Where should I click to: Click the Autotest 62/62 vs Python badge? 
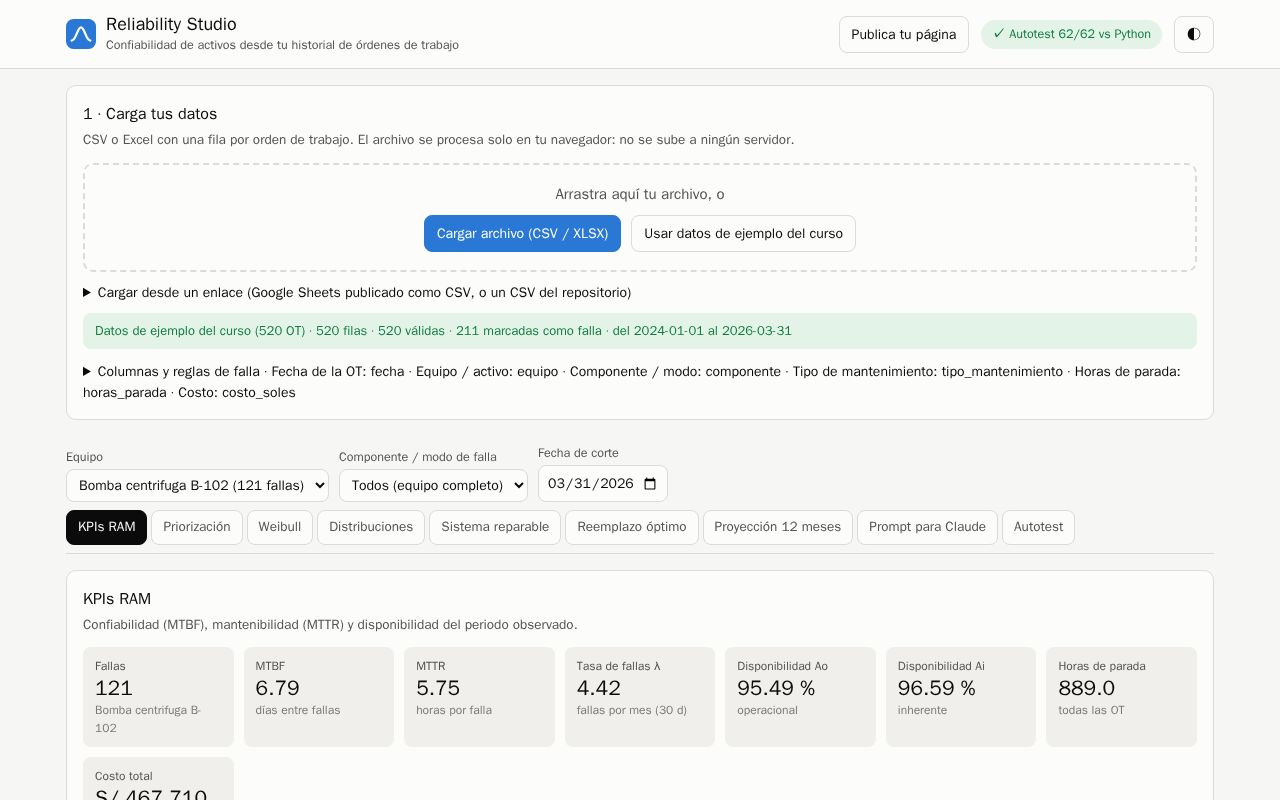1071,34
